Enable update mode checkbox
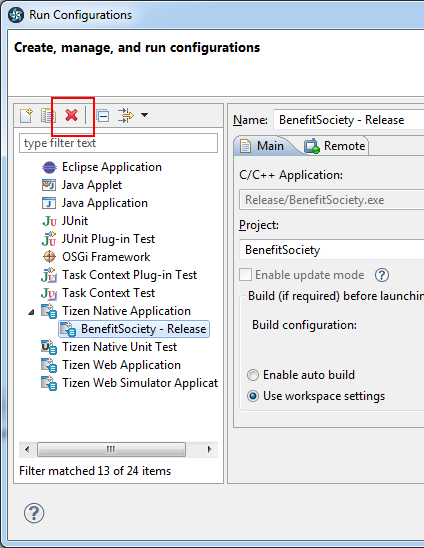 tap(245, 275)
